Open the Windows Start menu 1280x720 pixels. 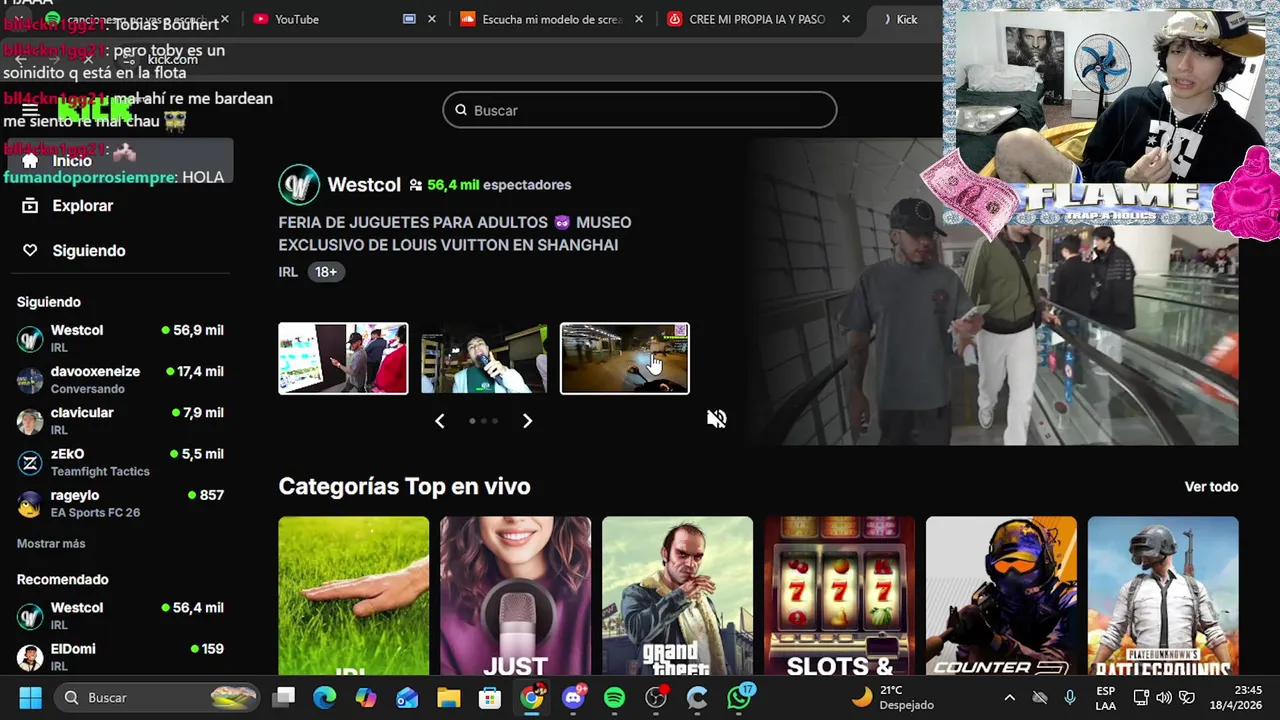point(30,697)
